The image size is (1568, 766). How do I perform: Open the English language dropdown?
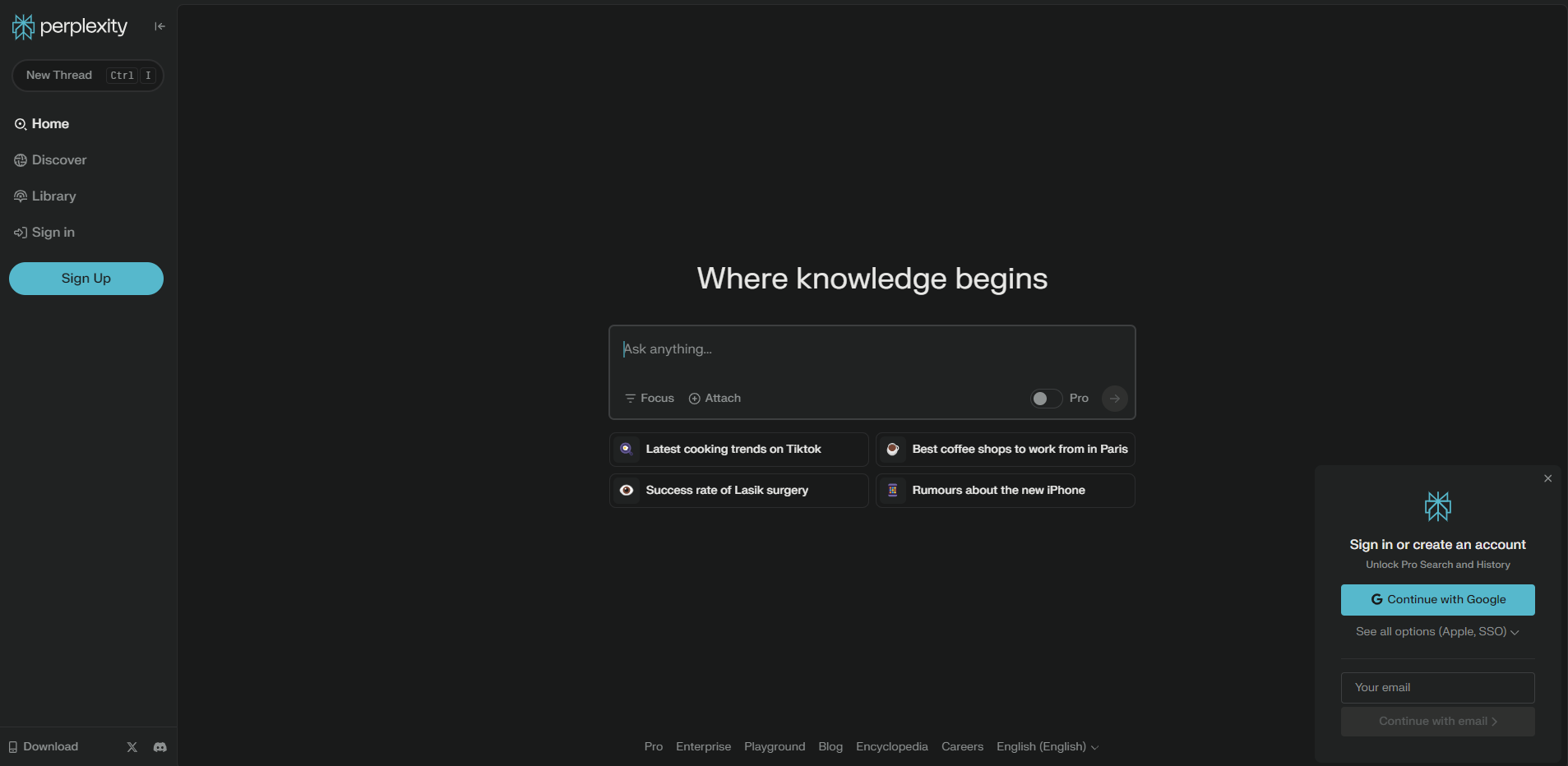pyautogui.click(x=1048, y=746)
